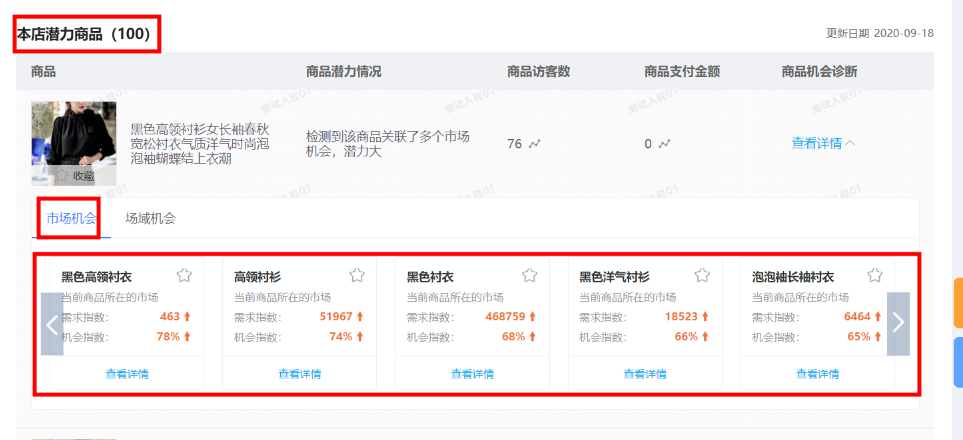Click the 黑色洋气衬衫 card title
The width and height of the screenshot is (963, 440).
pos(614,277)
